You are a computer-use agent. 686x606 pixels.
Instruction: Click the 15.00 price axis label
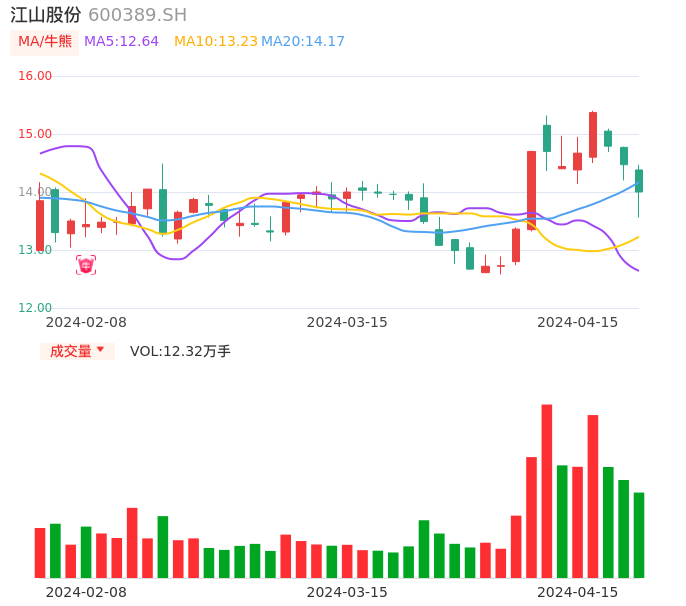point(35,134)
